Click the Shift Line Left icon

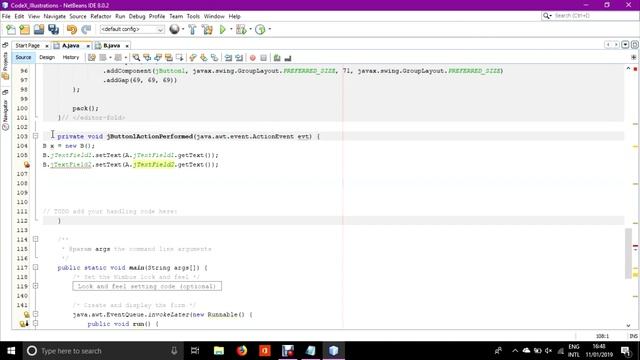[x=229, y=58]
